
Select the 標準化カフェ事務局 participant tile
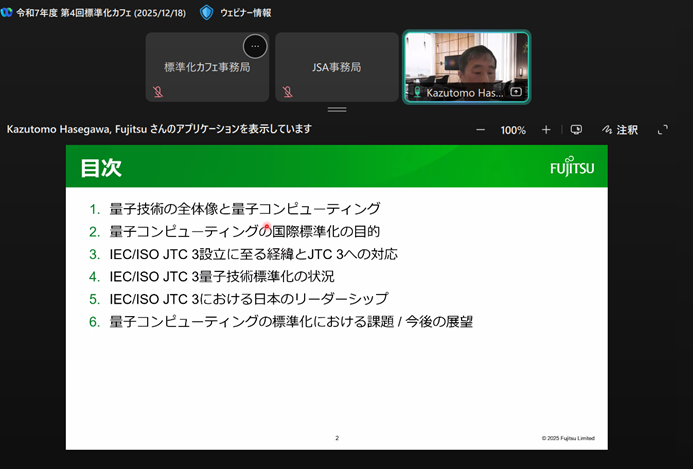pyautogui.click(x=207, y=67)
